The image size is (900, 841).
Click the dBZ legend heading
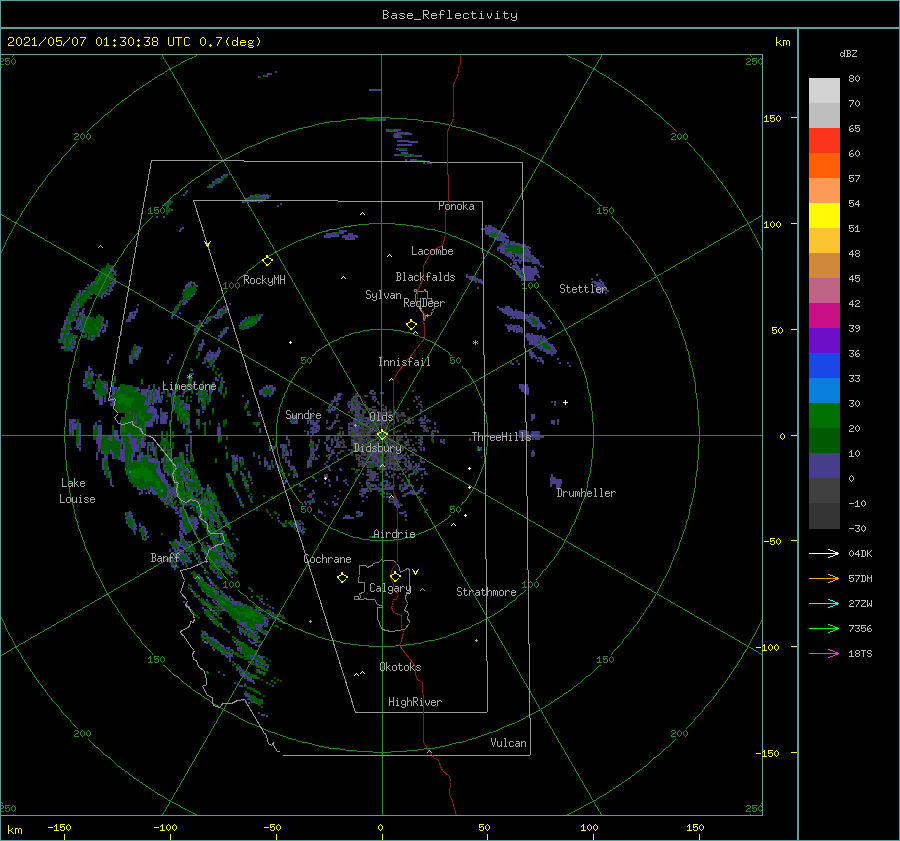[x=848, y=53]
